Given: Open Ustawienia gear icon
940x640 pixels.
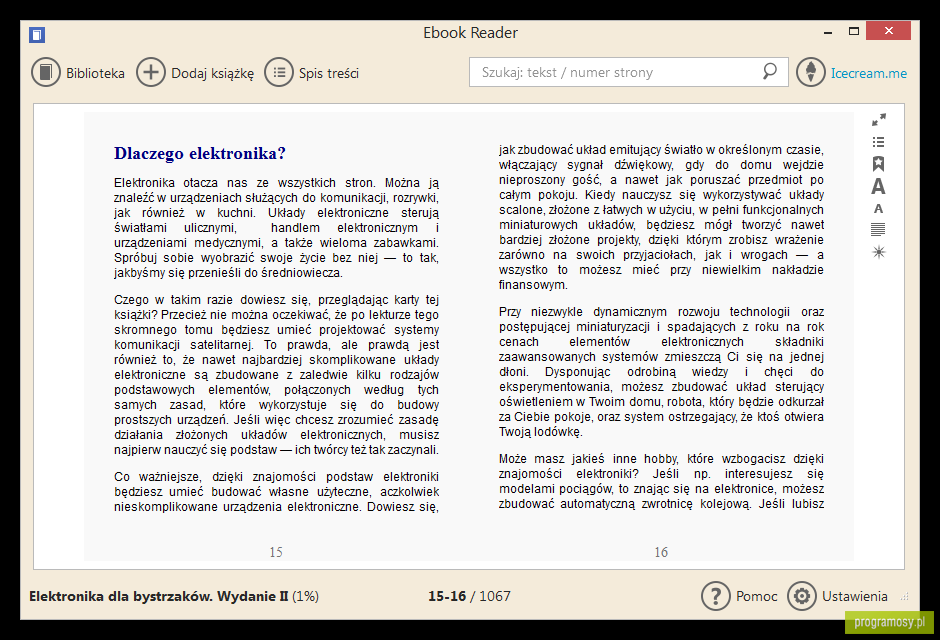Looking at the screenshot, I should [802, 596].
